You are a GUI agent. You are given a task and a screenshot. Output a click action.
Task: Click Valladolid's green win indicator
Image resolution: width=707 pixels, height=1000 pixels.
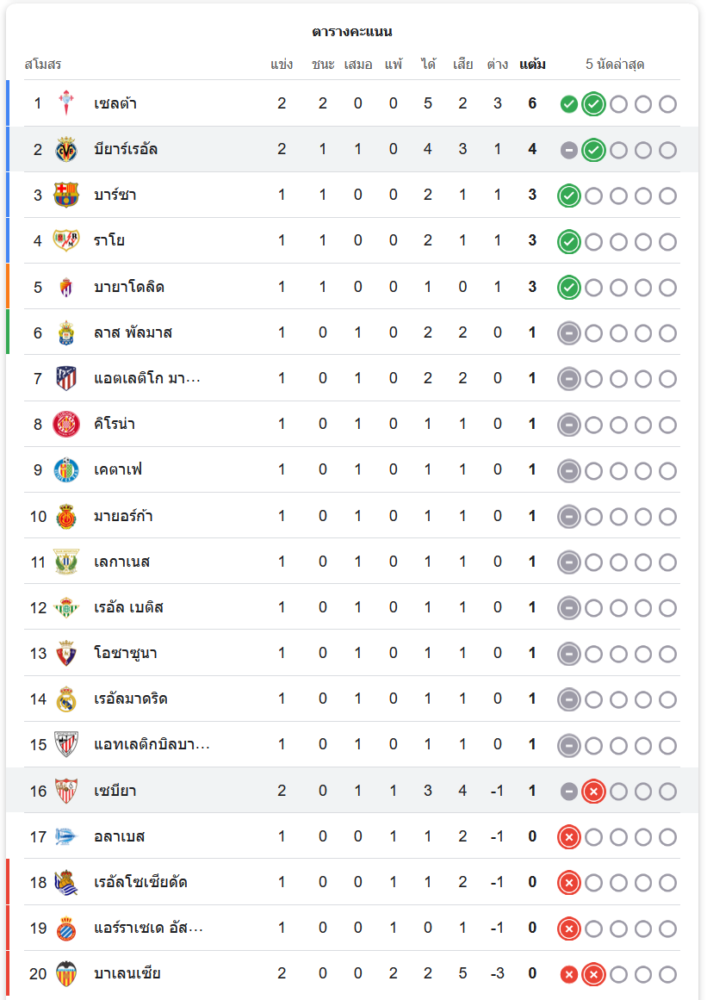(569, 287)
